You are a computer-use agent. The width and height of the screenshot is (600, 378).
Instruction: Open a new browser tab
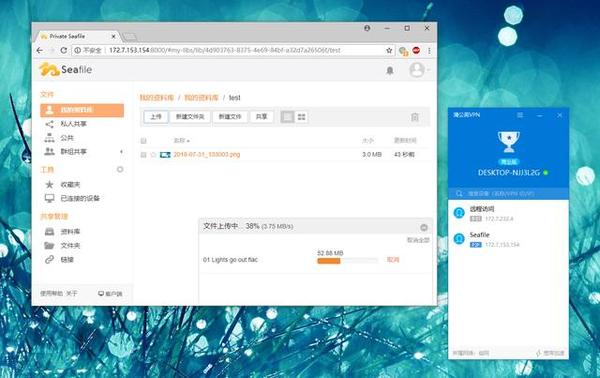click(x=129, y=37)
